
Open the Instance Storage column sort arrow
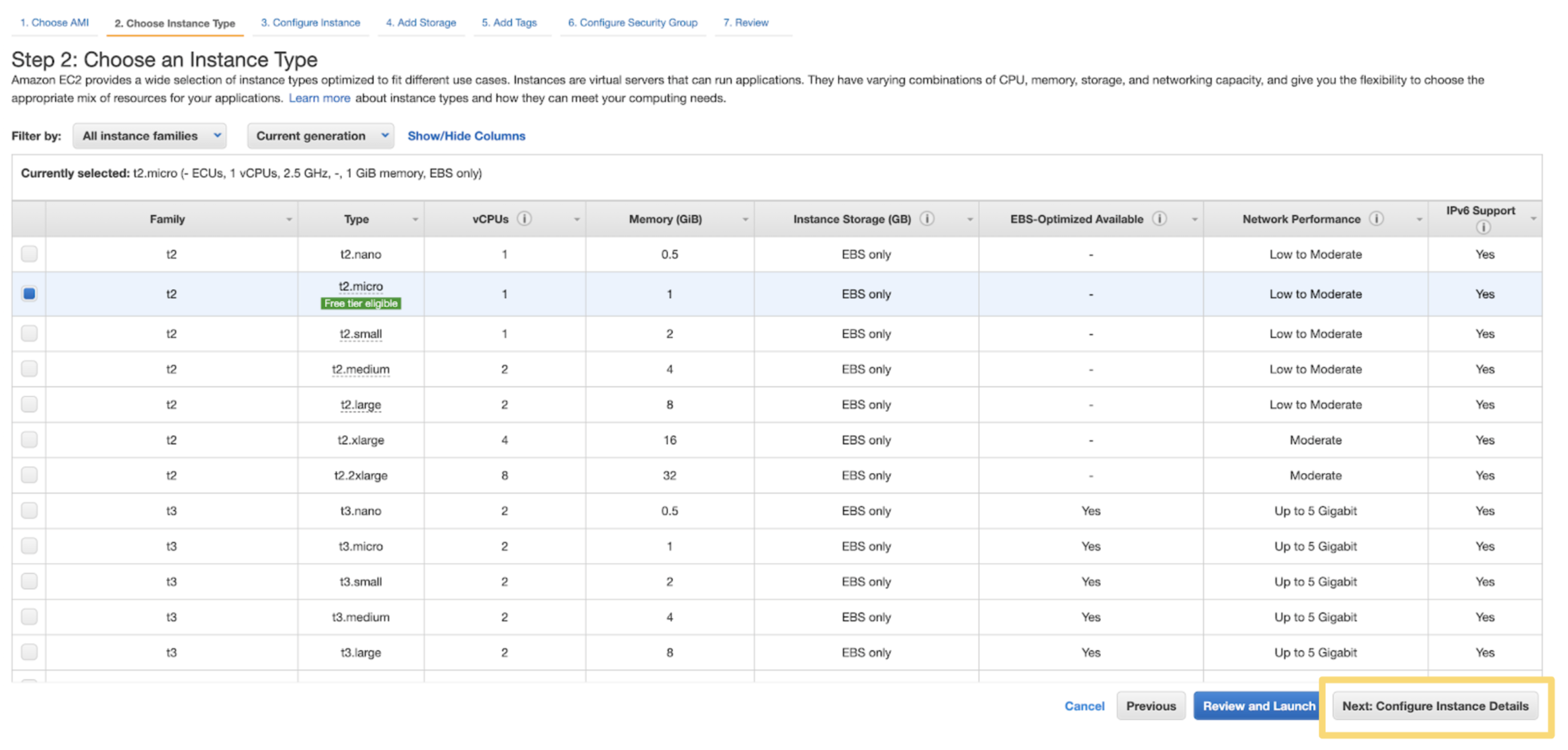click(x=970, y=220)
